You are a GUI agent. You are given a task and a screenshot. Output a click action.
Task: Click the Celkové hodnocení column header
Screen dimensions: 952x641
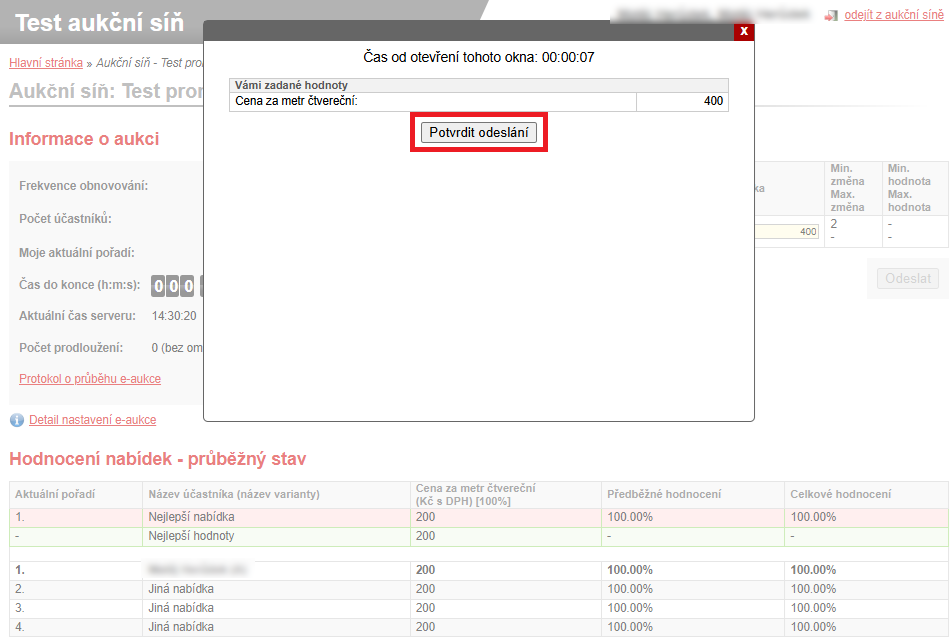tap(841, 494)
